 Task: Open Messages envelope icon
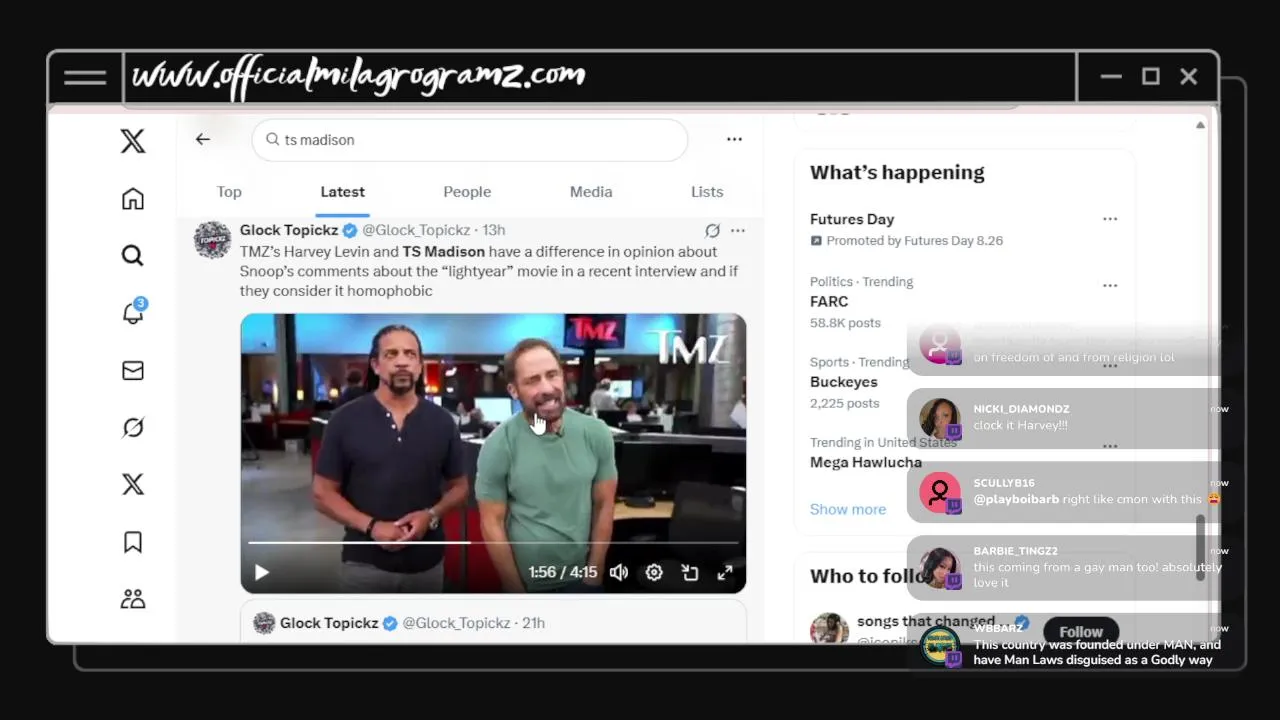tap(133, 371)
